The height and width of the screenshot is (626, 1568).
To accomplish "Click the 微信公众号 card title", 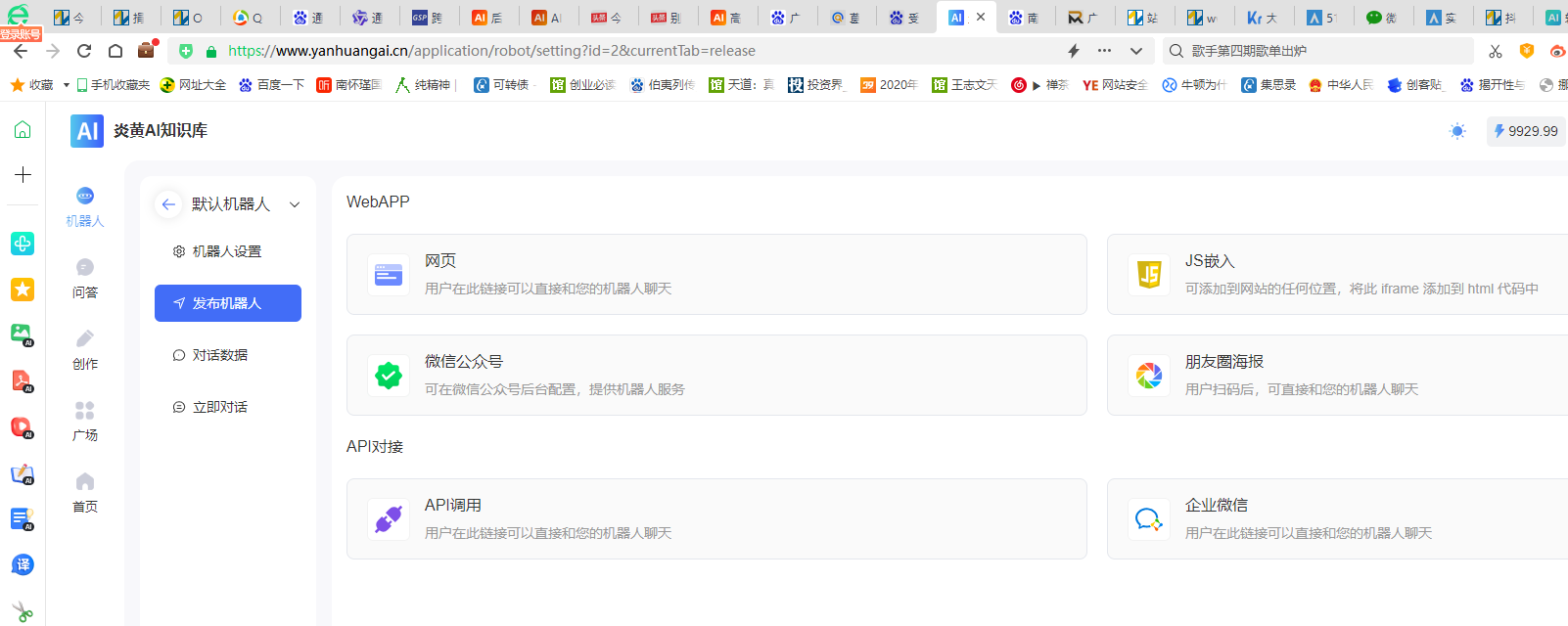I will click(x=464, y=362).
